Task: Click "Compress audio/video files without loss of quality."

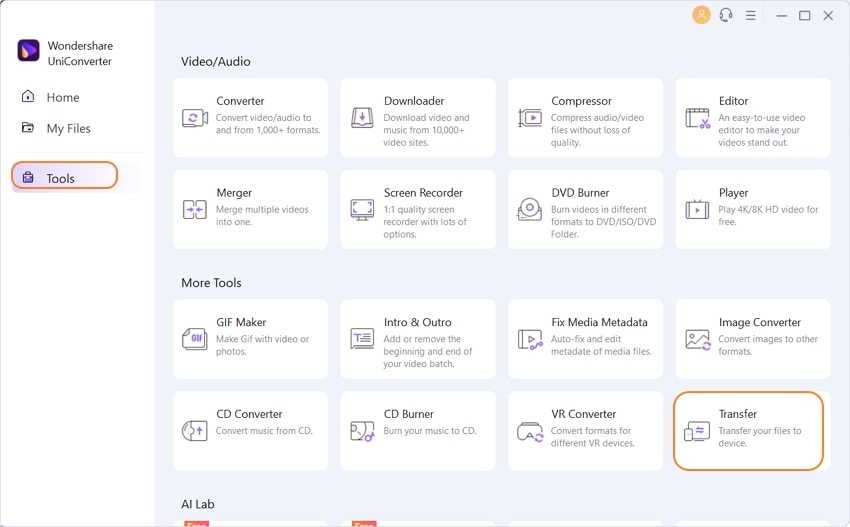Action: tap(597, 130)
